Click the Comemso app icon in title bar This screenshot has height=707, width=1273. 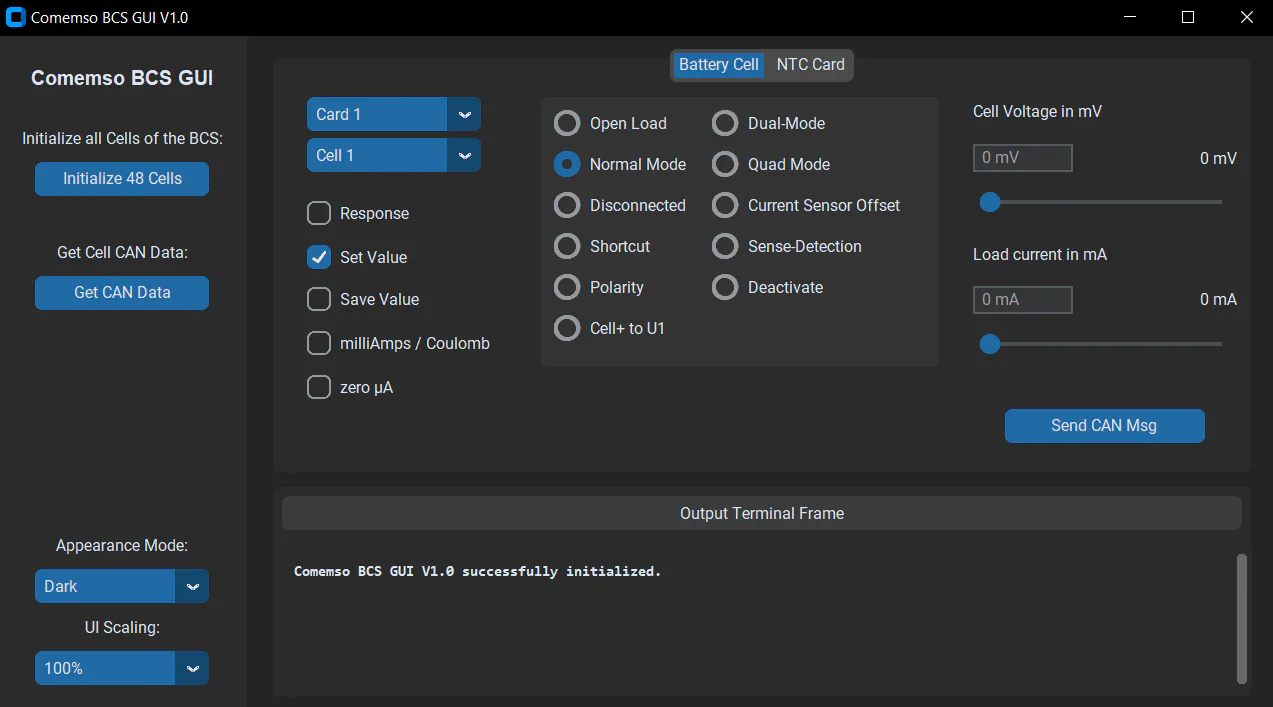16,18
